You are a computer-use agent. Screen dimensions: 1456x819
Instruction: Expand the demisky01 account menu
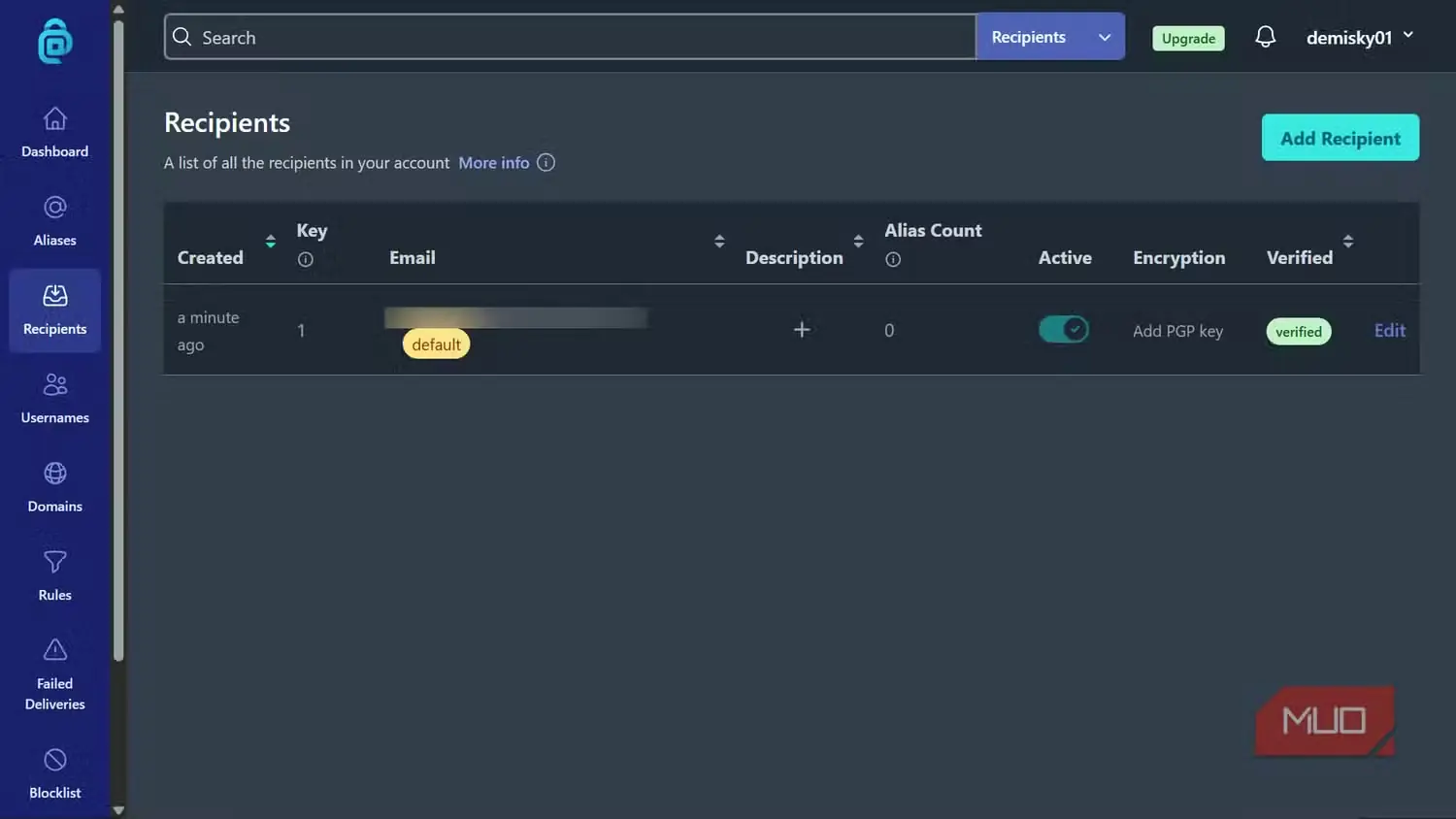[x=1360, y=37]
